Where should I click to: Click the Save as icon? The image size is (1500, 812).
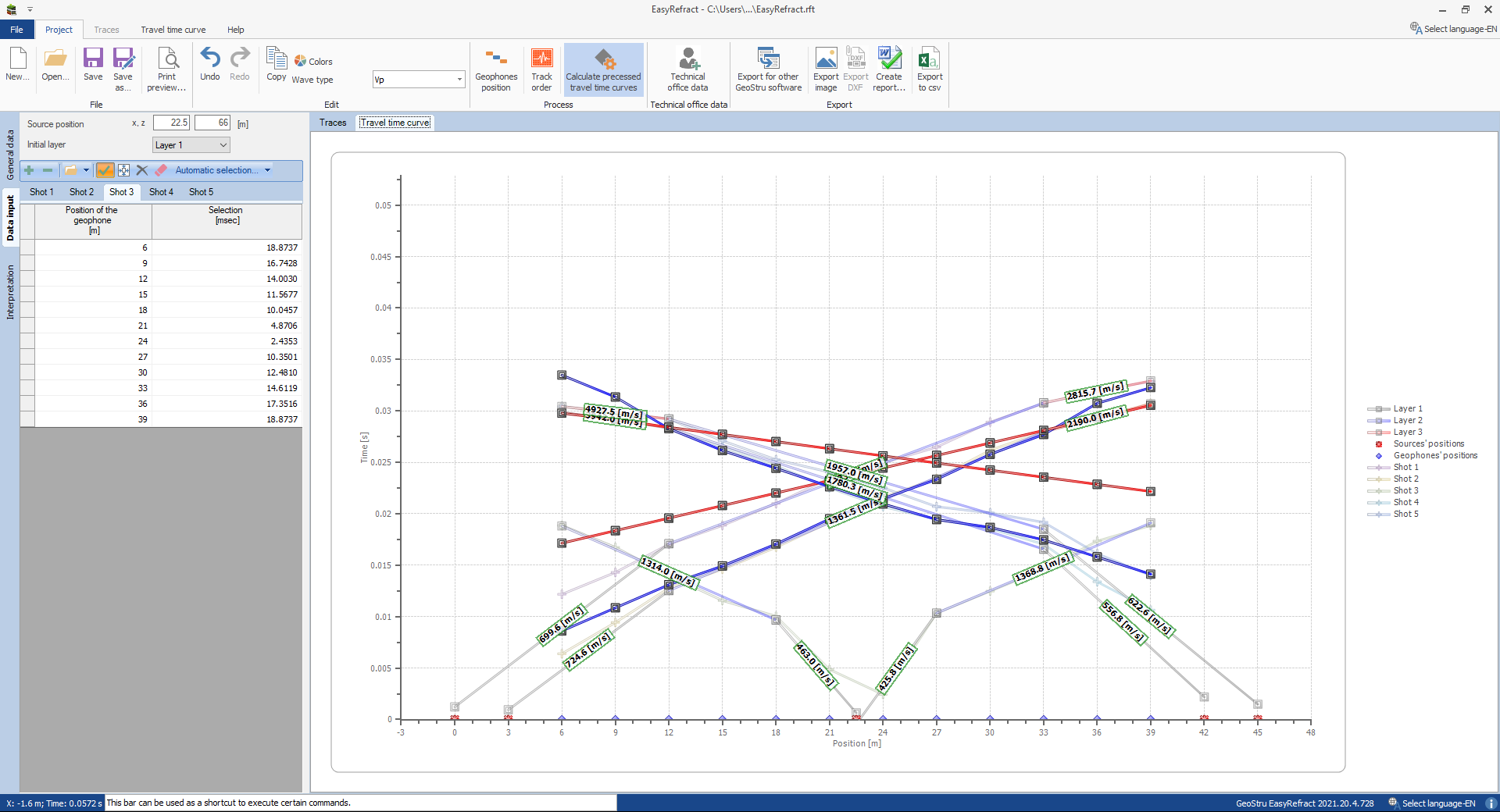(123, 69)
